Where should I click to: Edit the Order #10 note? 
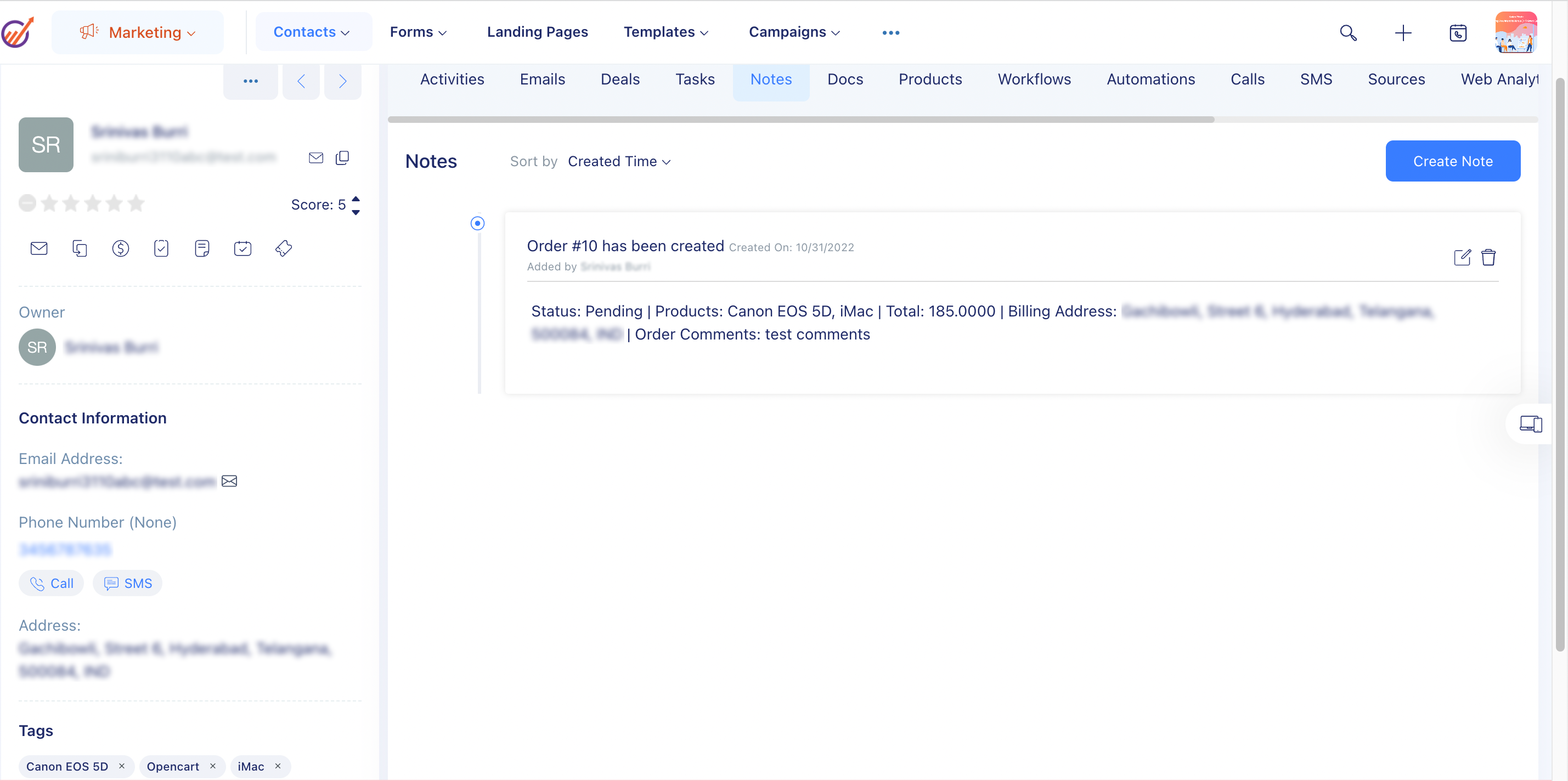coord(1462,257)
